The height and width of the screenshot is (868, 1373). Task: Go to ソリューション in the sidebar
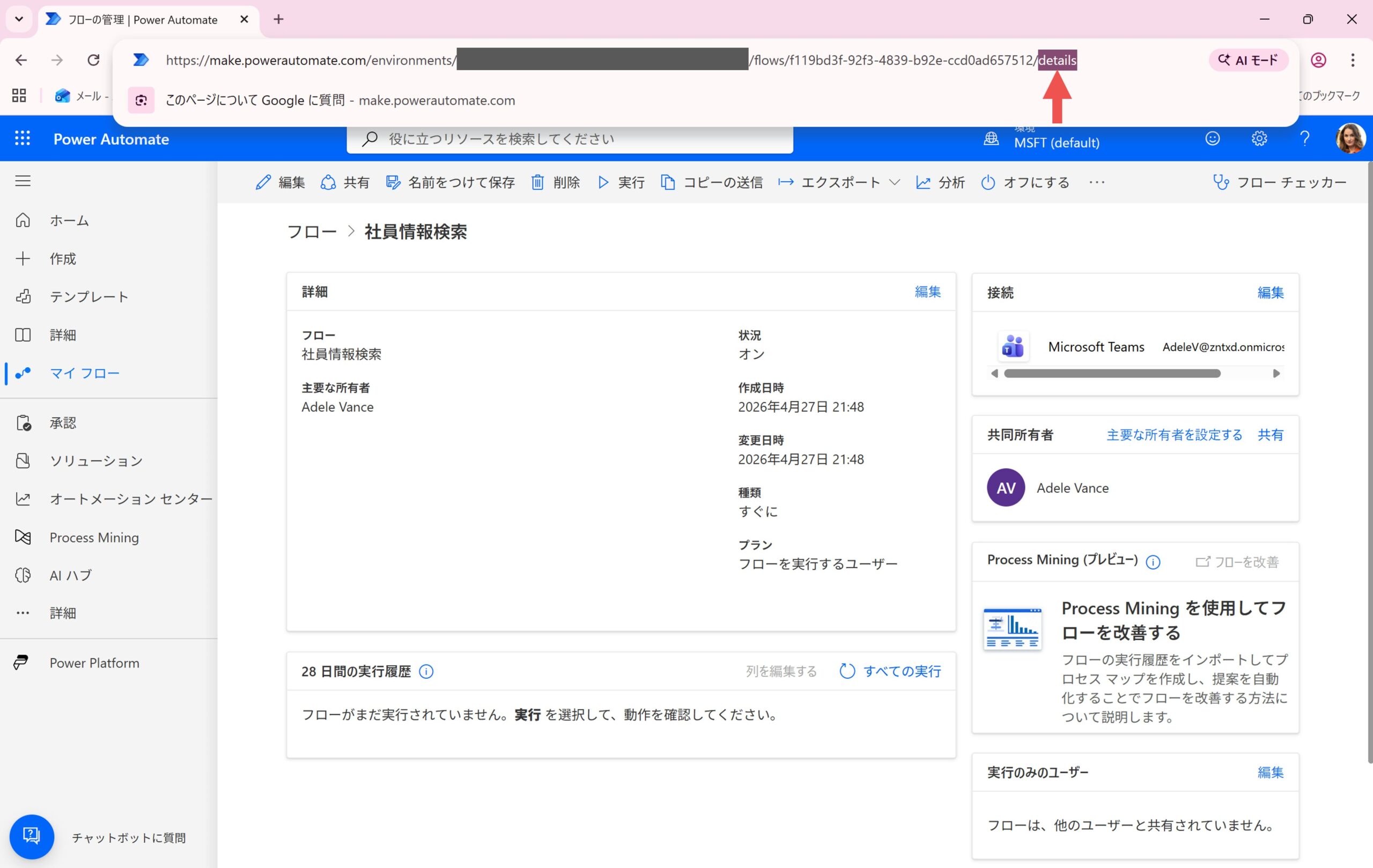coord(96,461)
